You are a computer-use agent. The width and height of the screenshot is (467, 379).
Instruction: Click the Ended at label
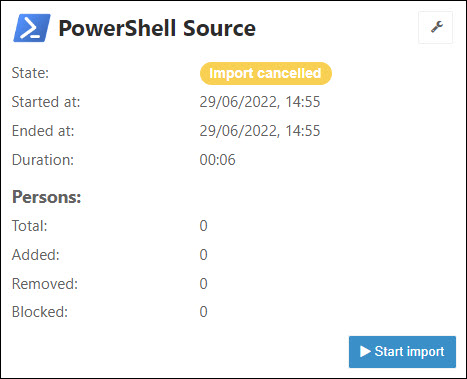point(43,131)
